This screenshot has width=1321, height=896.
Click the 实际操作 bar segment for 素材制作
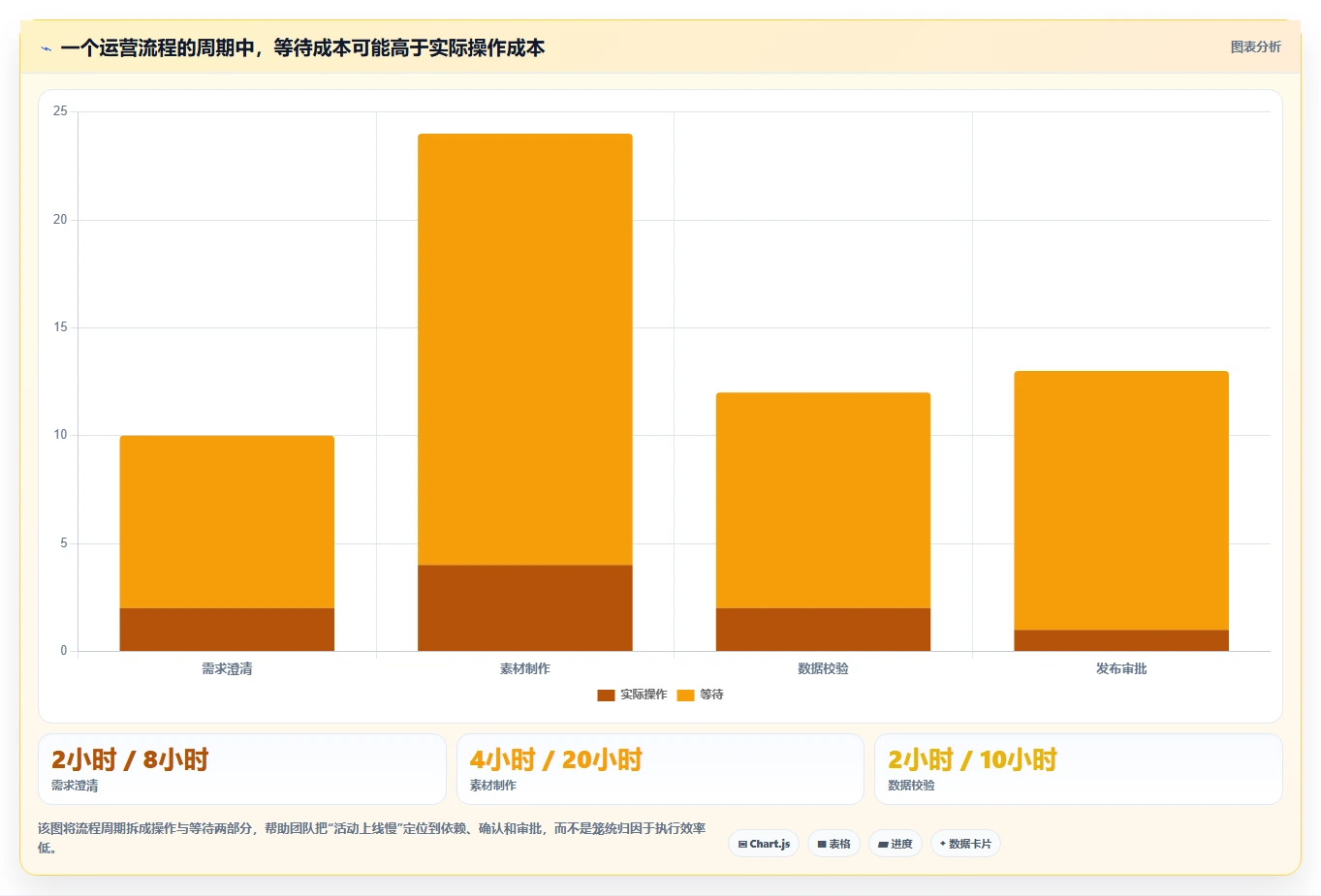point(525,608)
